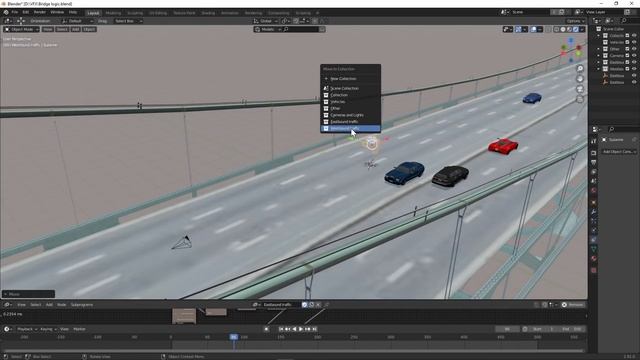This screenshot has height=360, width=640.
Task: Collapse the Westbound collection in the outliner
Action: (x=599, y=69)
